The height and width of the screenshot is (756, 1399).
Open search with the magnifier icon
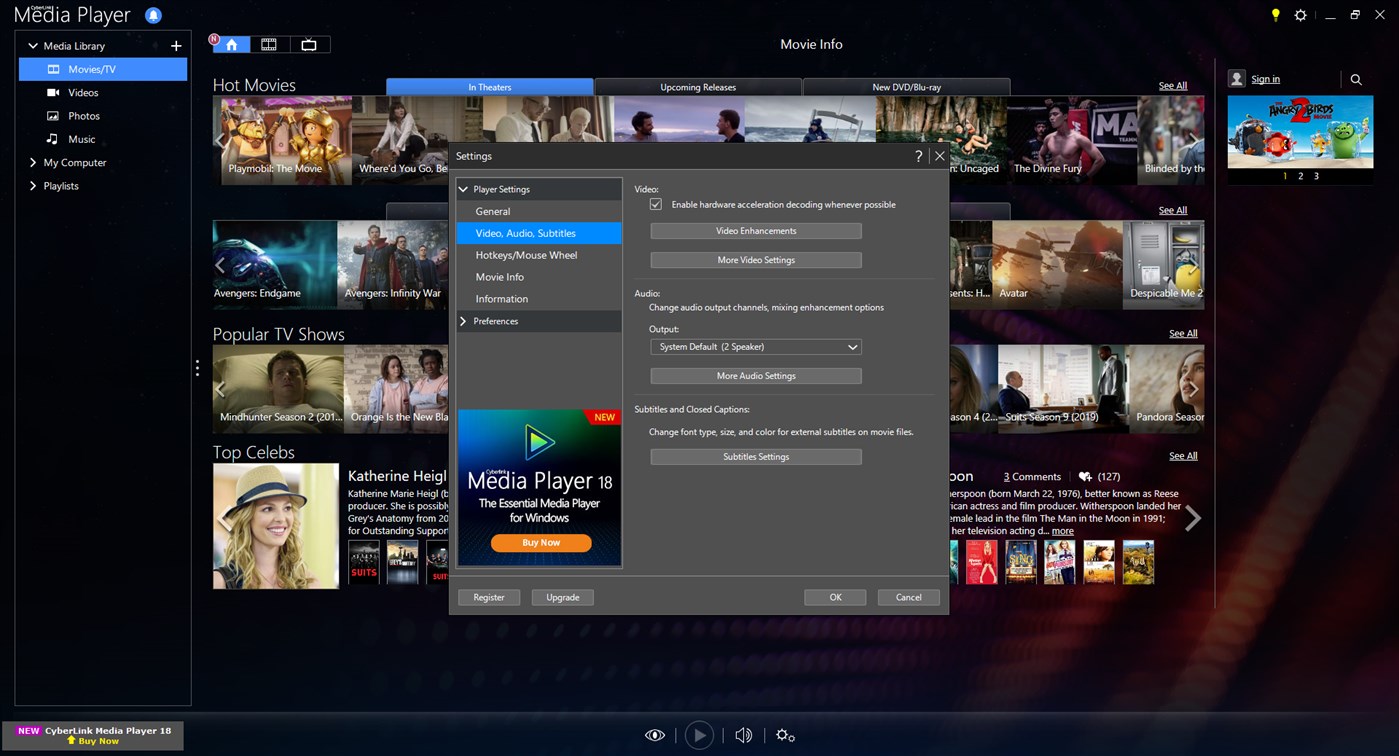click(1356, 79)
